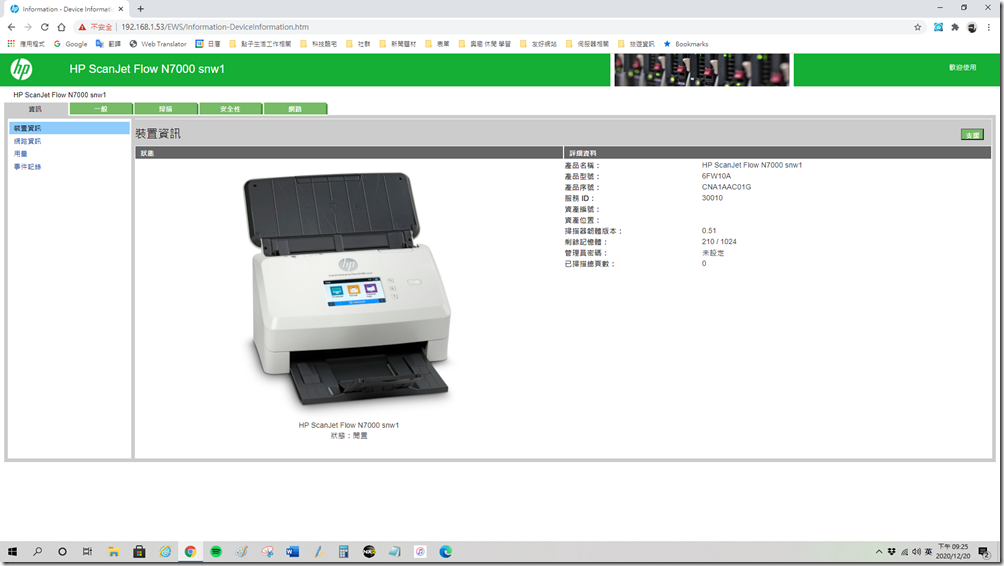Click the HP logo in the green header
The width and height of the screenshot is (1004, 566).
[x=21, y=69]
